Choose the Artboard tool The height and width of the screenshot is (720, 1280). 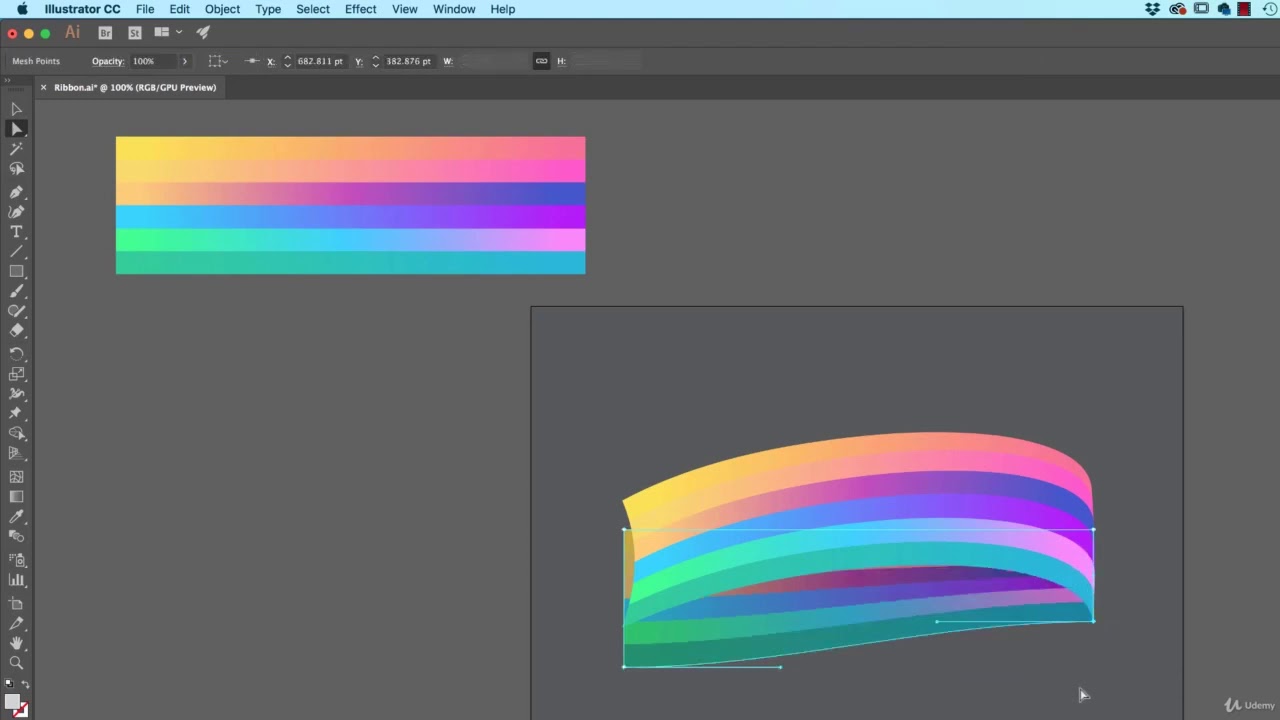16,603
